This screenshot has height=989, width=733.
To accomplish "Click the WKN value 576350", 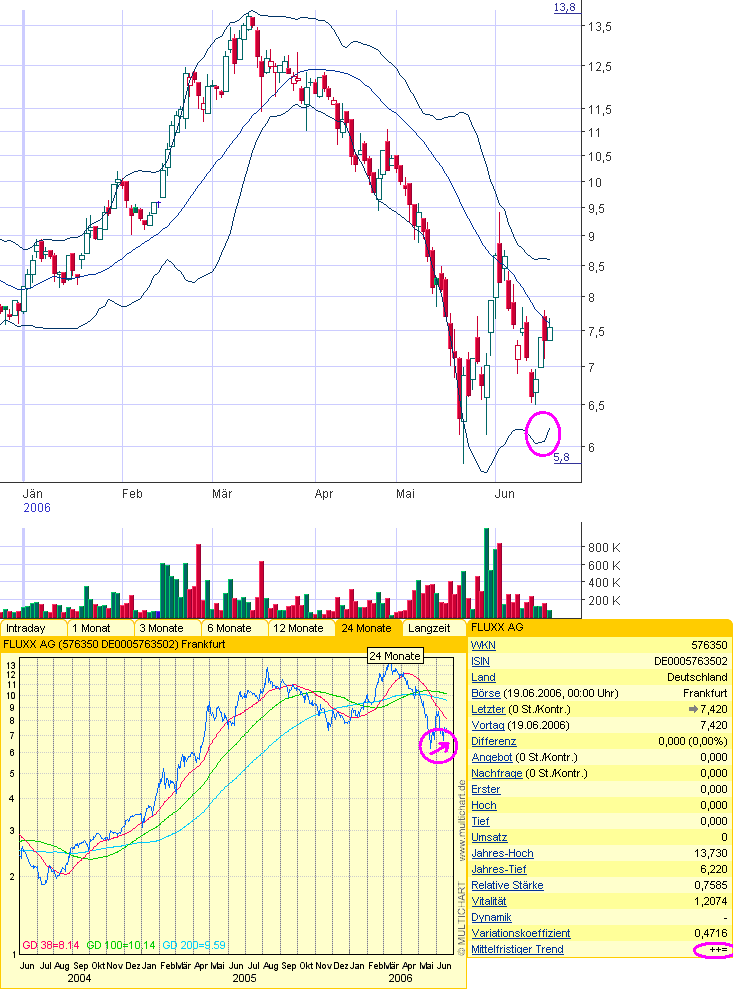I will tap(709, 645).
